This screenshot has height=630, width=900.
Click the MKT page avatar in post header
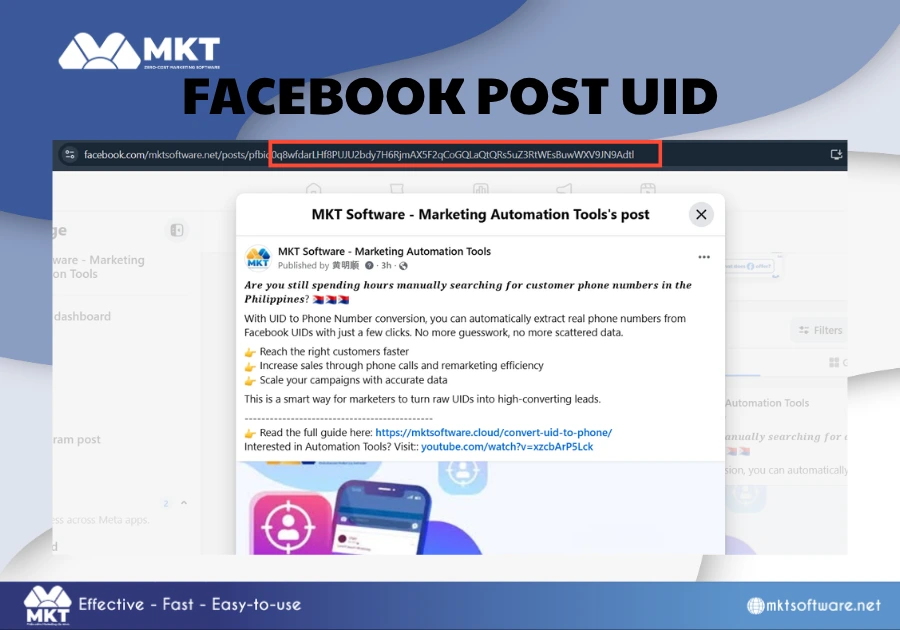click(x=258, y=258)
